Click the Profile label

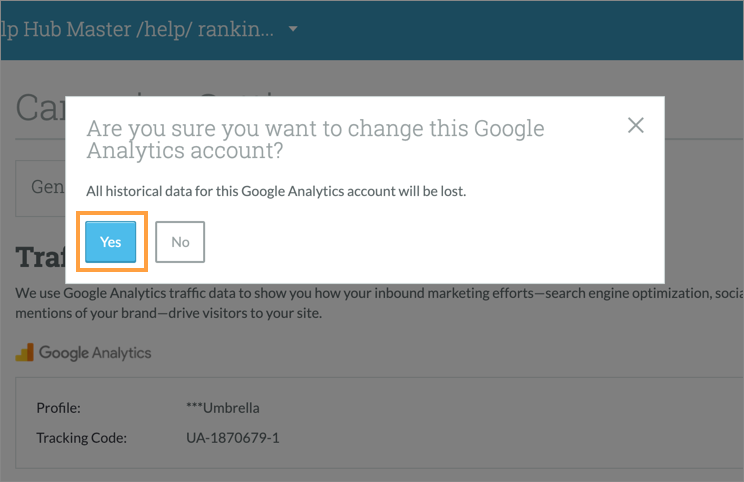click(58, 408)
